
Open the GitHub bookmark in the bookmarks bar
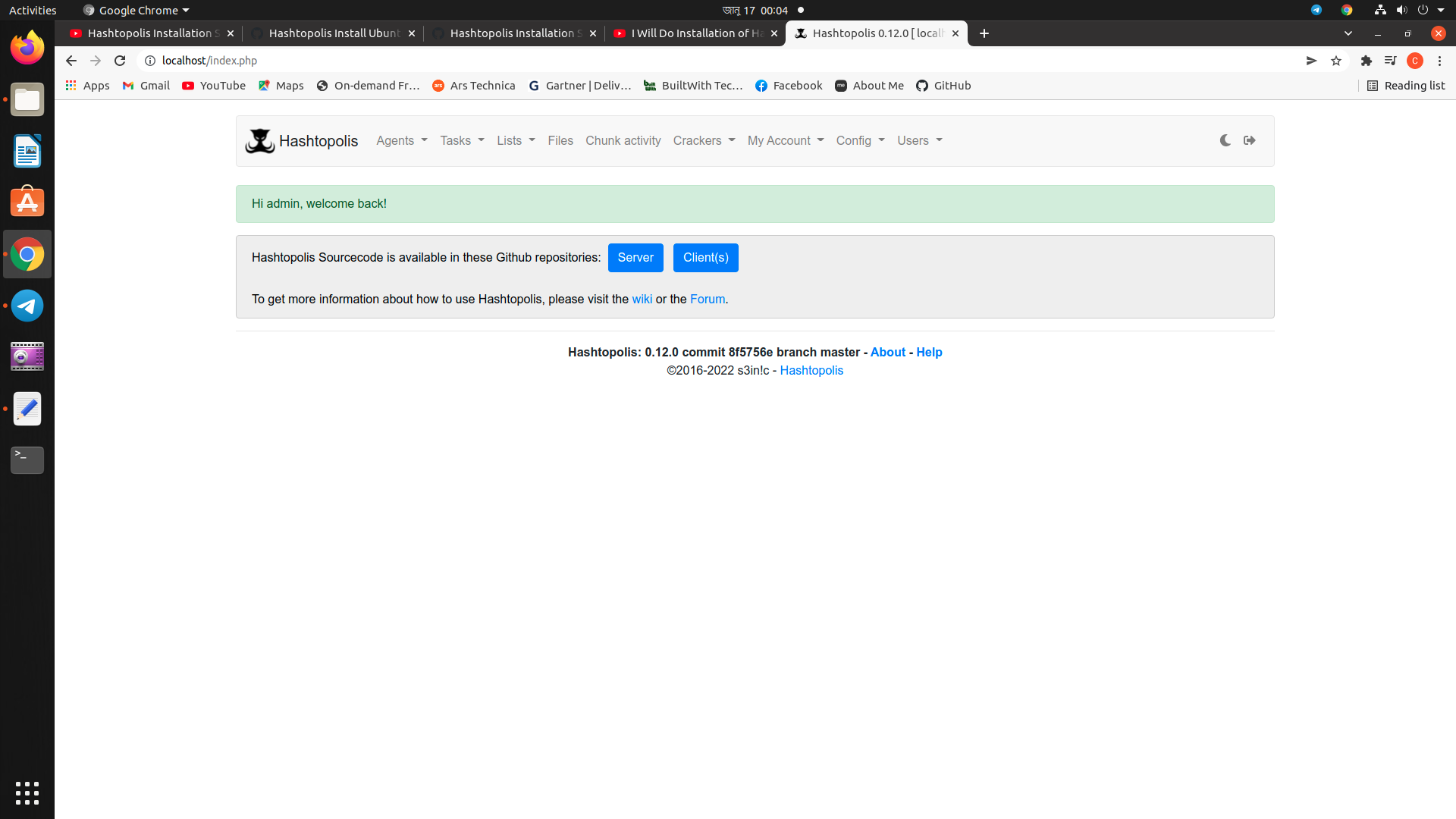(x=943, y=86)
